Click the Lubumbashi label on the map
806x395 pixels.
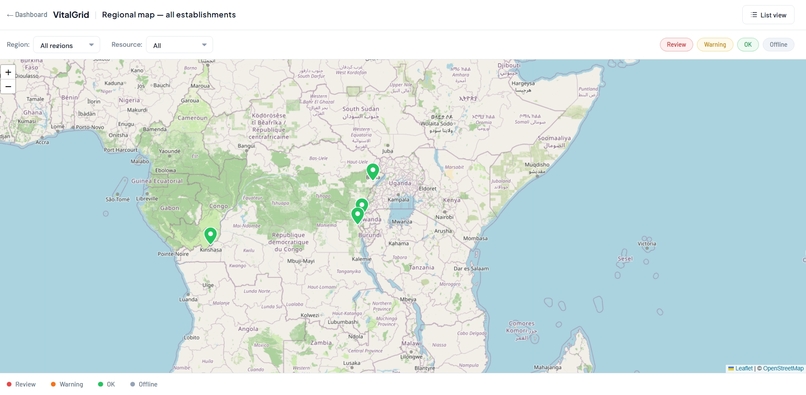tap(343, 322)
